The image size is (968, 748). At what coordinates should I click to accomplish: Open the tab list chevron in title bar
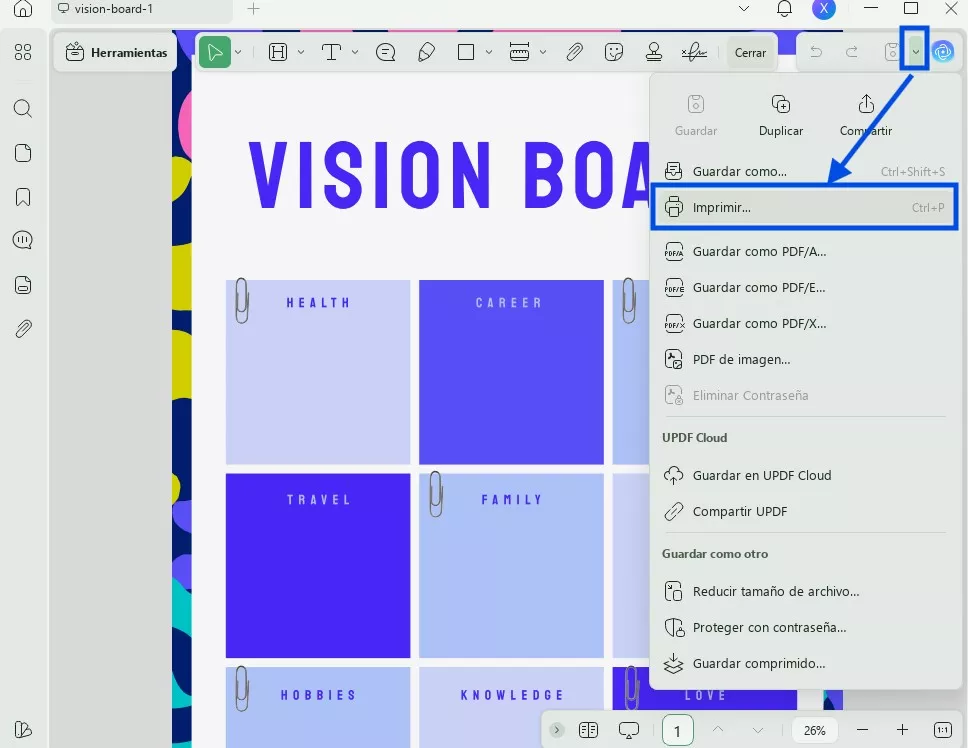tap(744, 9)
